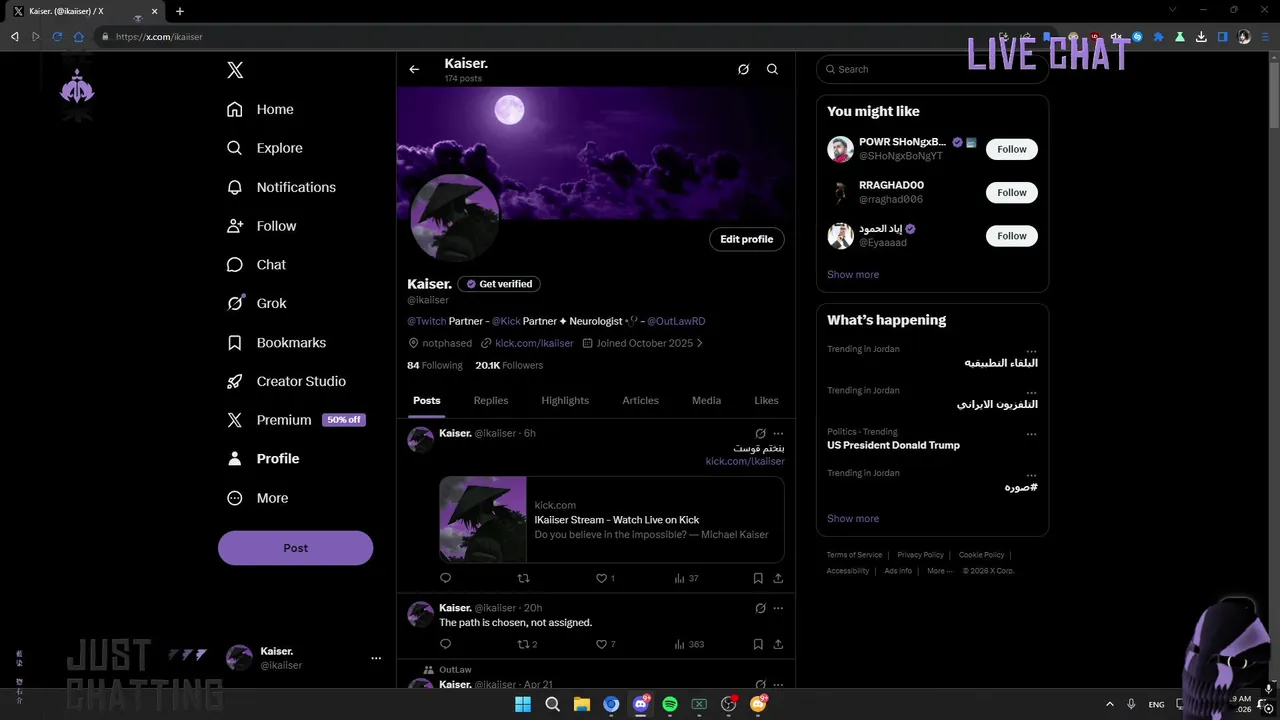The height and width of the screenshot is (720, 1280).
Task: Share the kick.com stream post
Action: click(x=778, y=578)
